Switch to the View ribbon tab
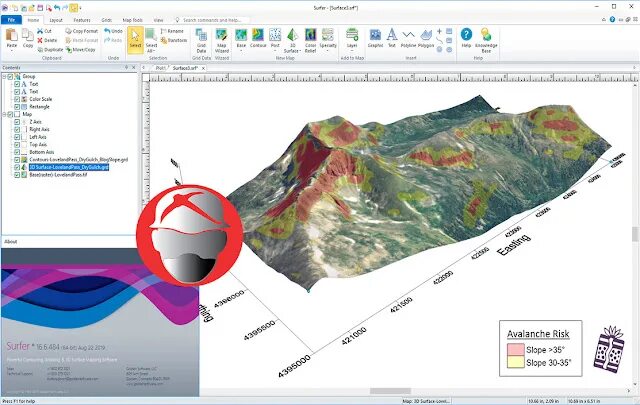640x405 pixels. click(158, 20)
